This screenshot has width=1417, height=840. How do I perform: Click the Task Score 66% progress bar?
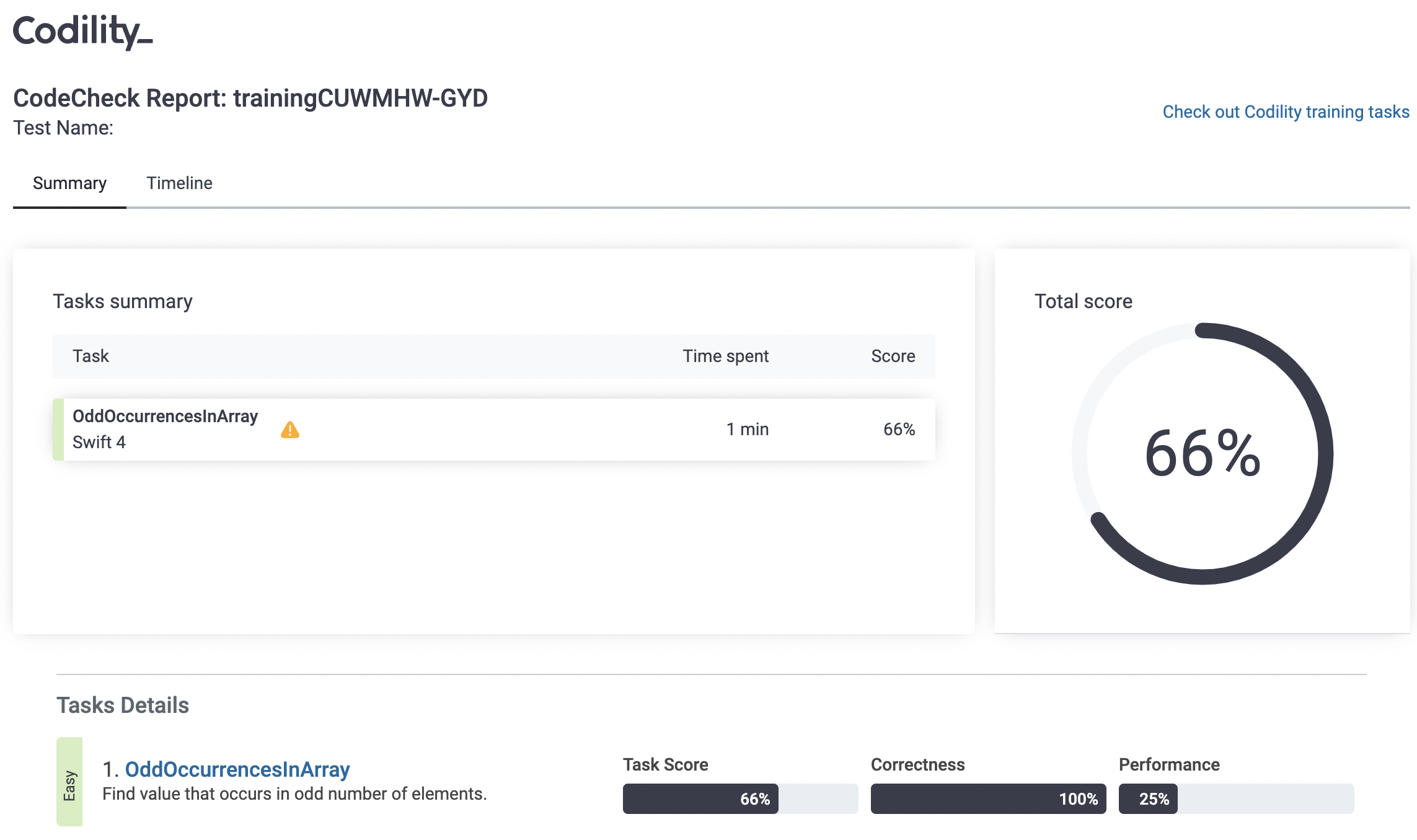(739, 798)
